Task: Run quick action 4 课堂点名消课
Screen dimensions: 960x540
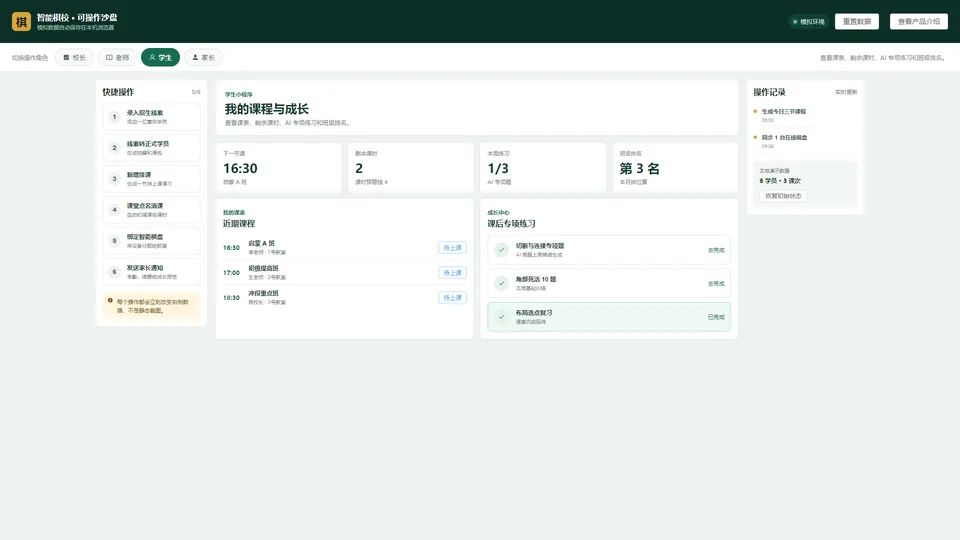Action: point(151,210)
